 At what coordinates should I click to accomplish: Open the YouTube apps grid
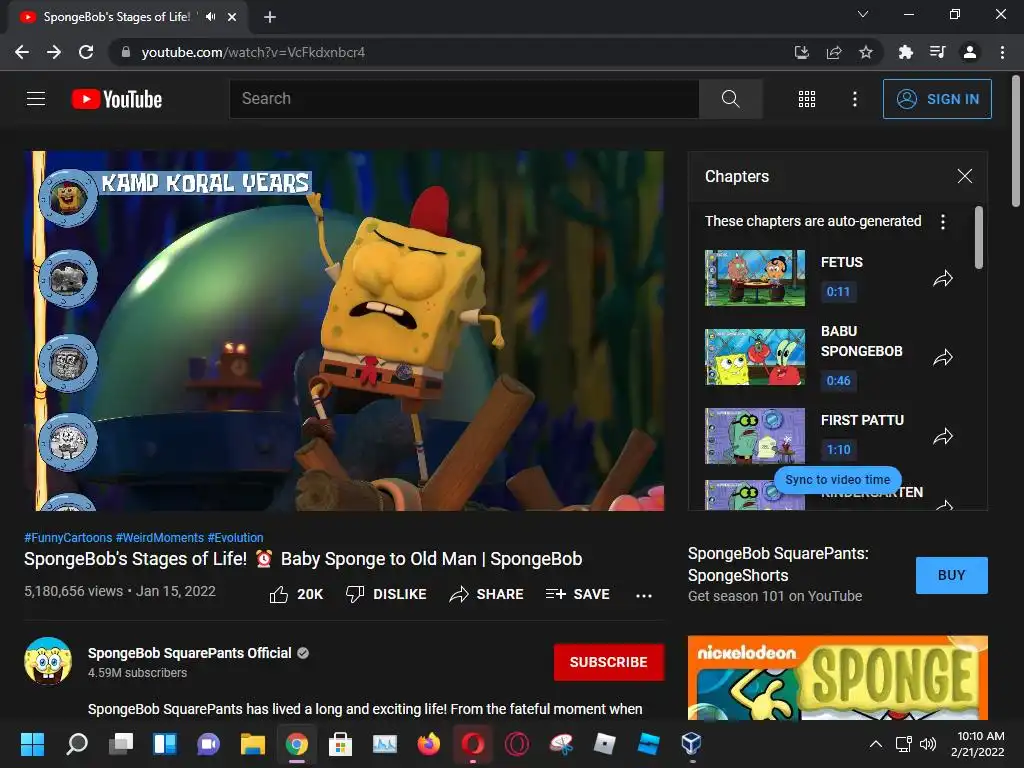(807, 99)
